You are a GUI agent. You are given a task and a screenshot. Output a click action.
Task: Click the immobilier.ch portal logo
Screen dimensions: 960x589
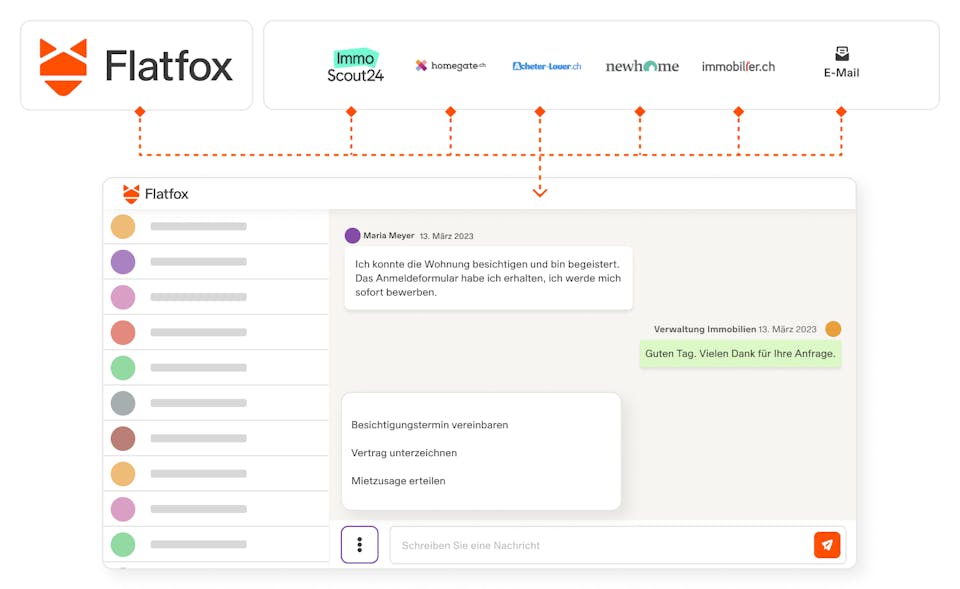click(737, 65)
